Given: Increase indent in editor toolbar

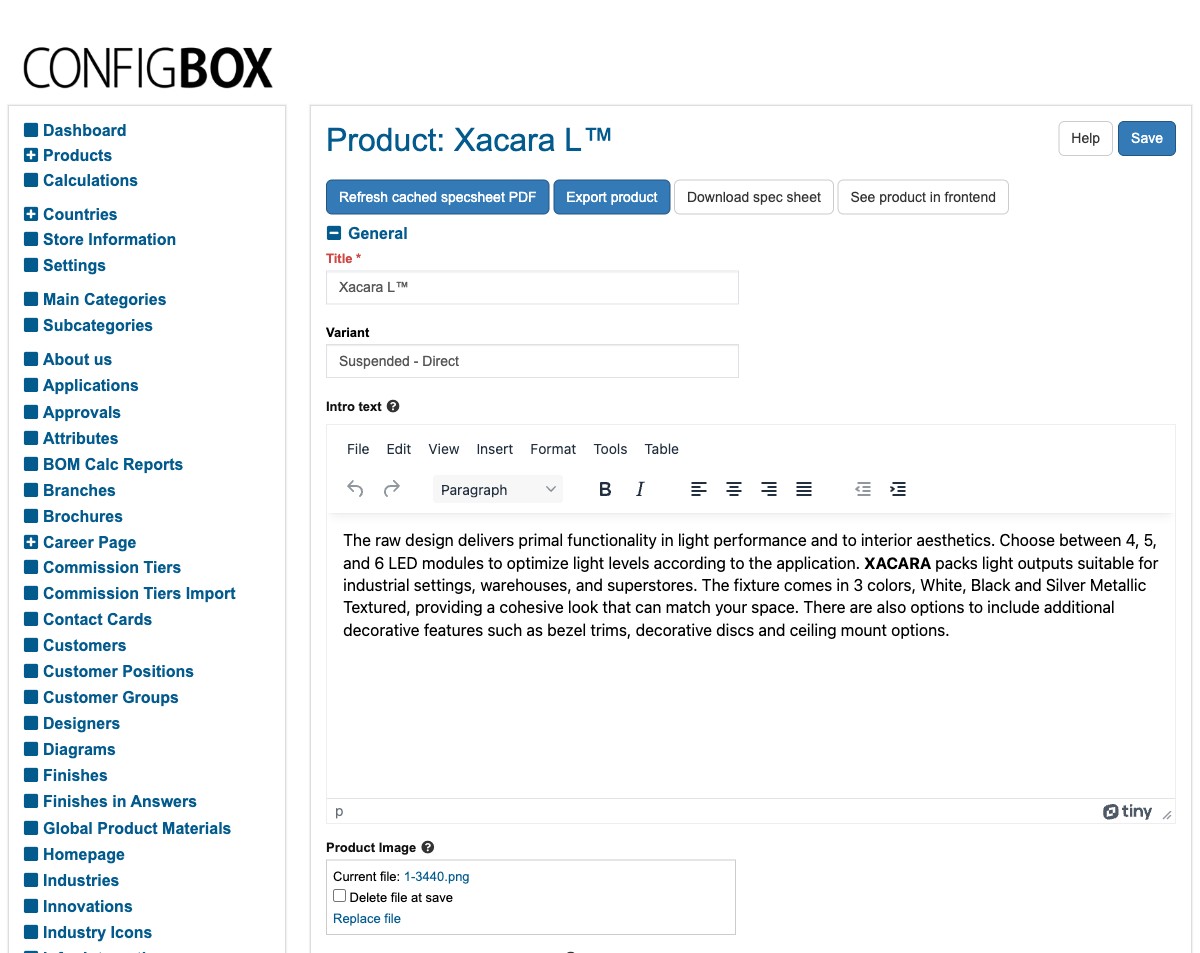Looking at the screenshot, I should coord(898,489).
